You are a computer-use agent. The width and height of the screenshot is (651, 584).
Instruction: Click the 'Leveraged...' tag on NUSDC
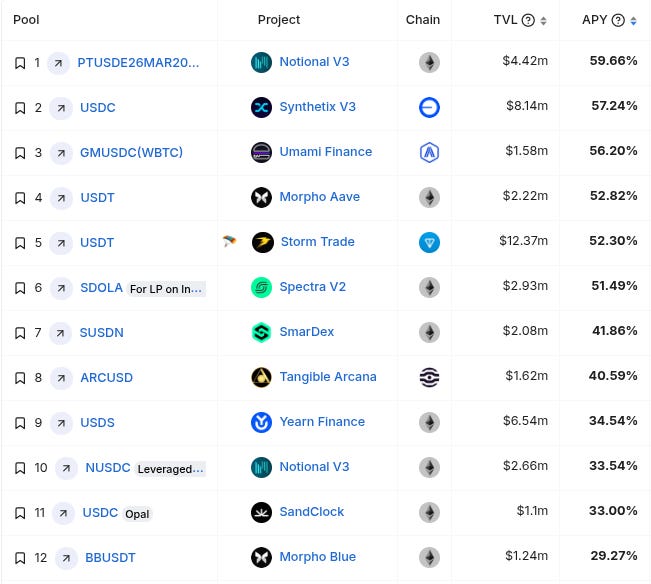click(x=170, y=469)
